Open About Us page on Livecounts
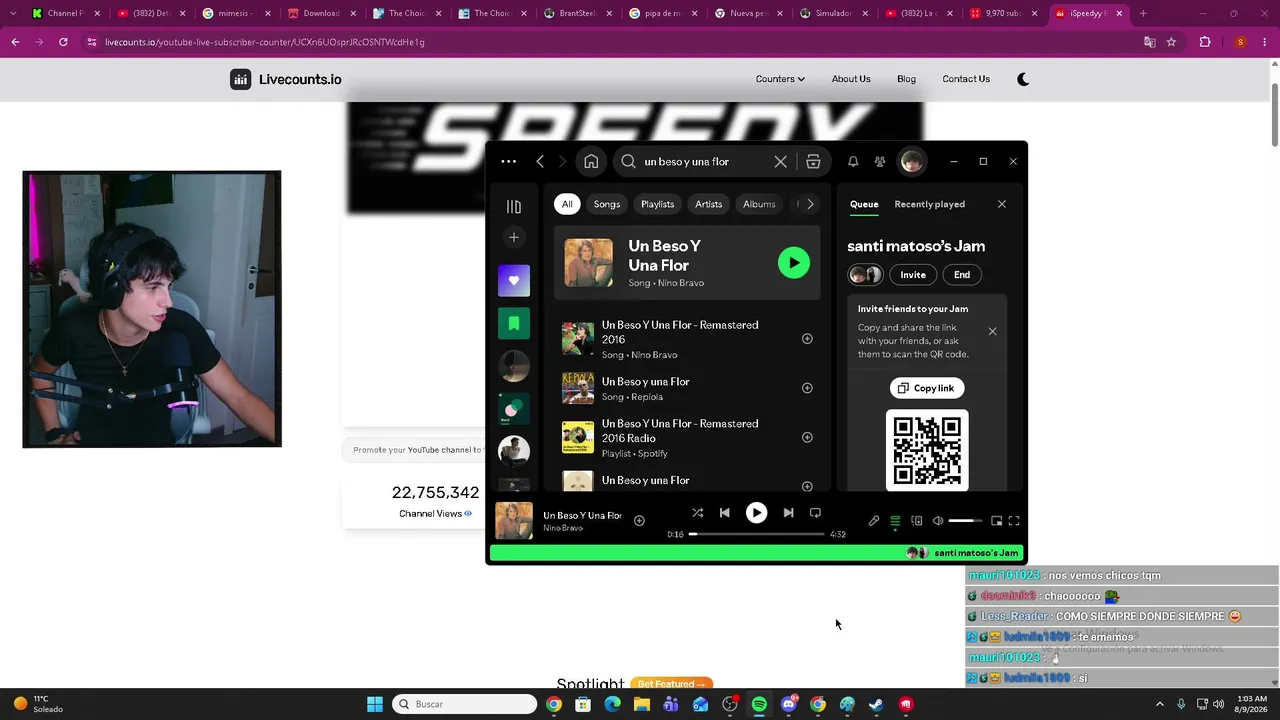 coord(851,79)
